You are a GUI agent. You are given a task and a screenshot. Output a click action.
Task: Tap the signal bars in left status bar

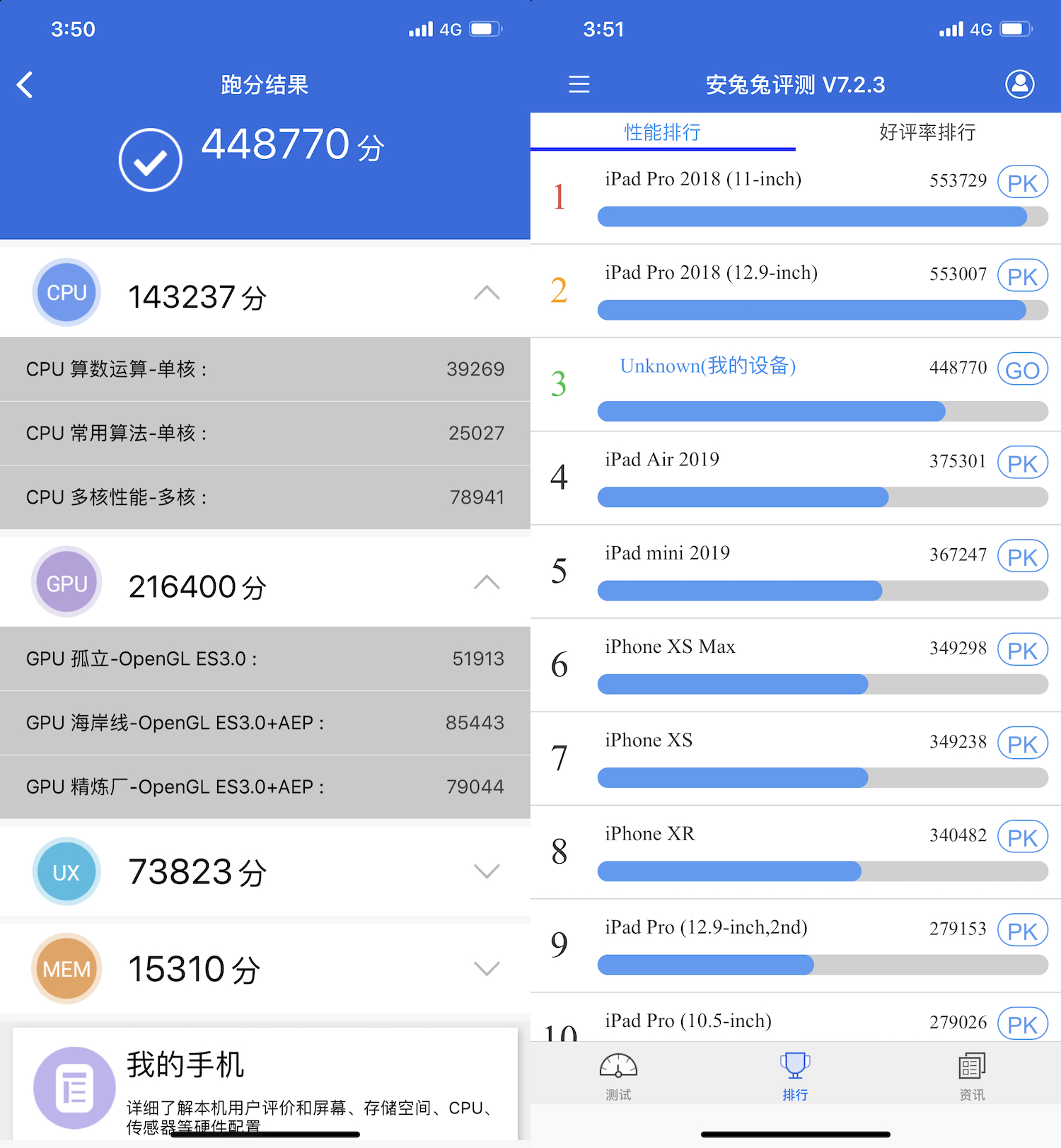[x=421, y=29]
